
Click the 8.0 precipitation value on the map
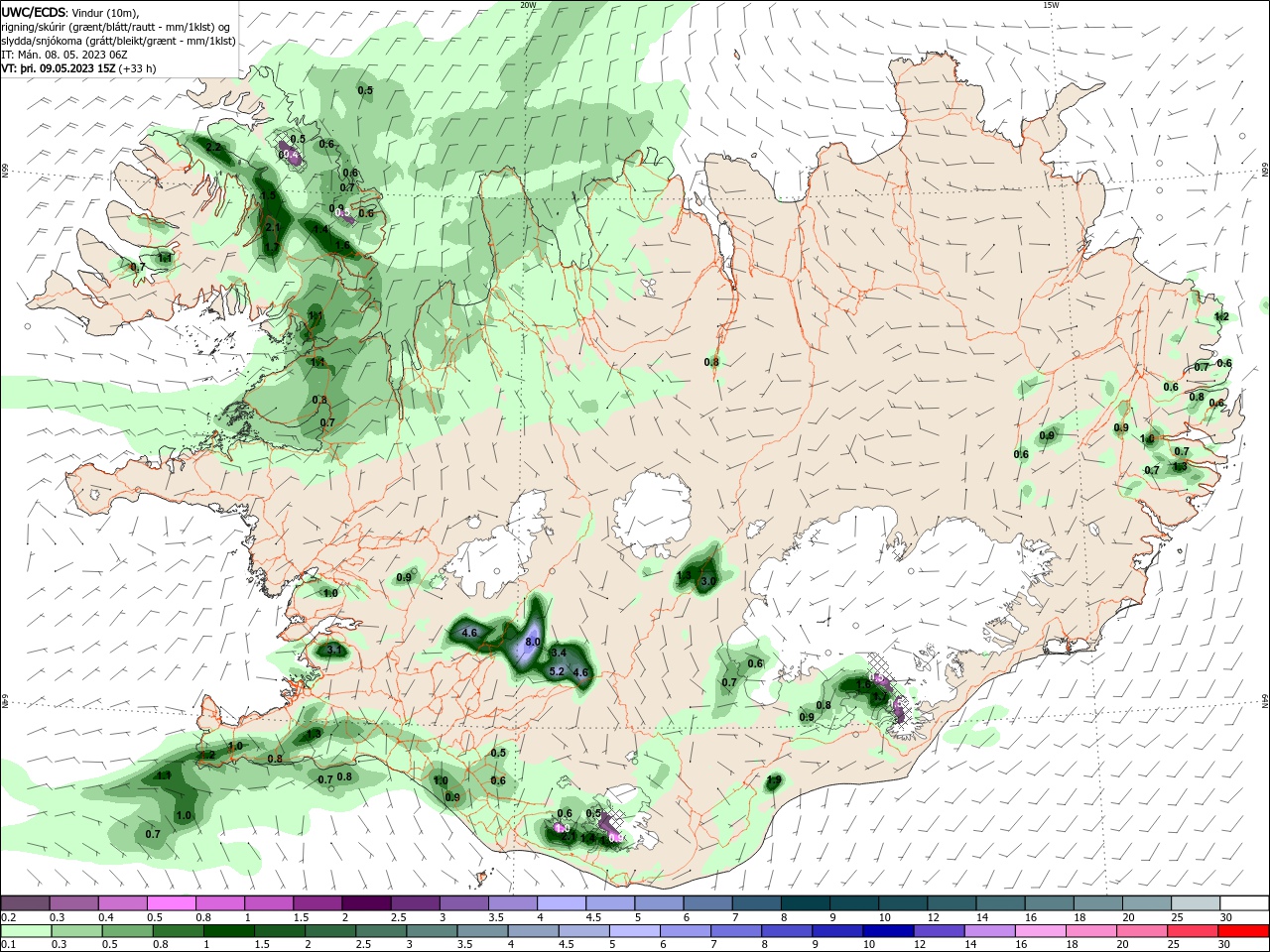point(532,643)
